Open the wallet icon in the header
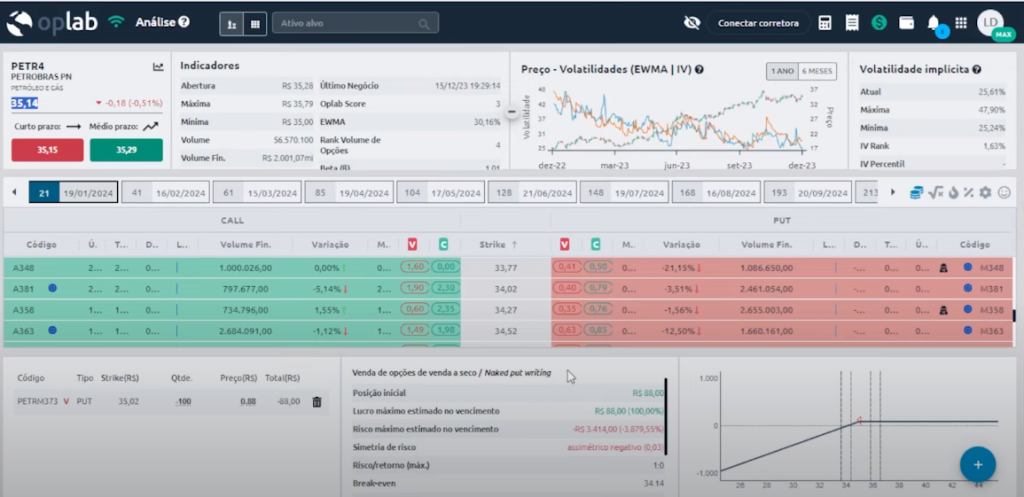Viewport: 1024px width, 497px height. pyautogui.click(x=906, y=23)
